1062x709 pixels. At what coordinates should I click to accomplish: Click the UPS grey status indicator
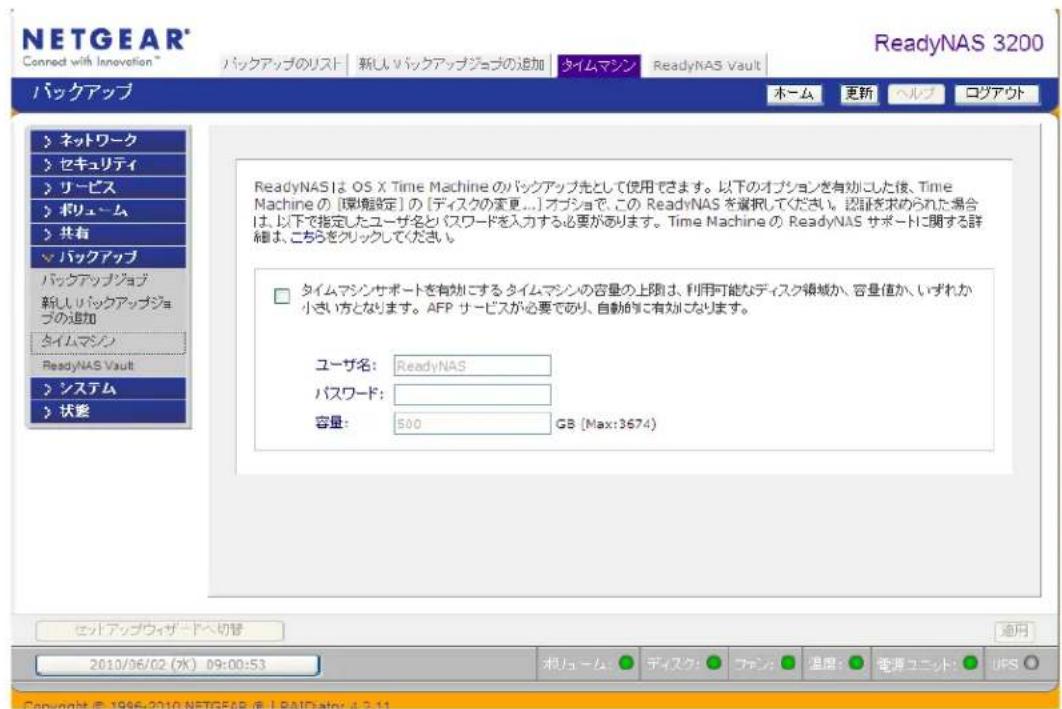click(x=1032, y=663)
